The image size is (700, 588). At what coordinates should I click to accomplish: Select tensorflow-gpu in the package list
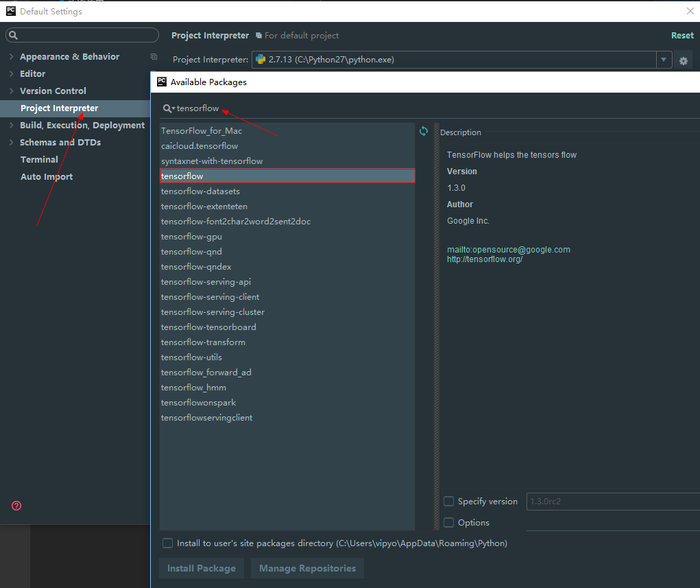(x=191, y=236)
